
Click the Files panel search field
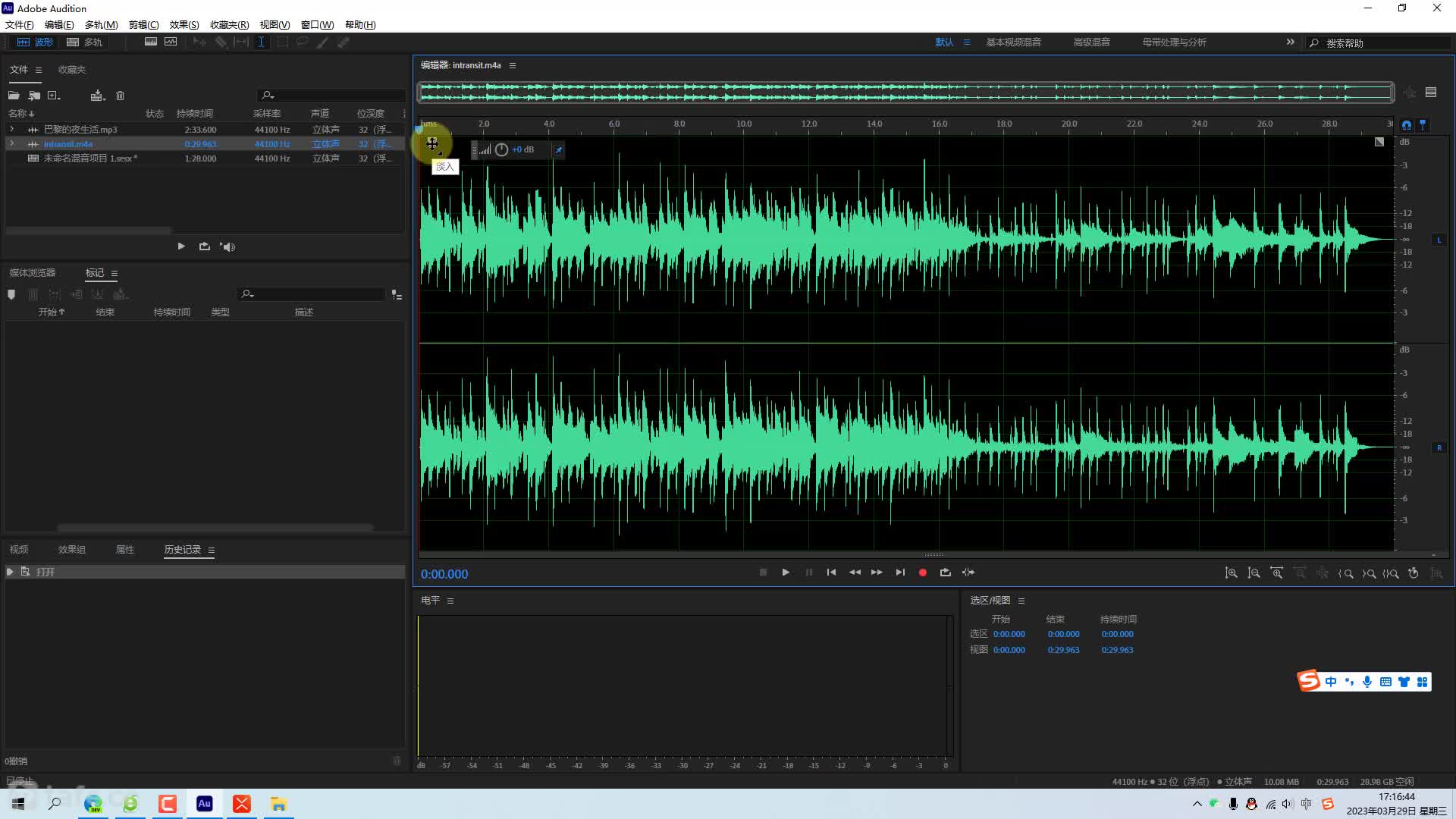pos(331,96)
